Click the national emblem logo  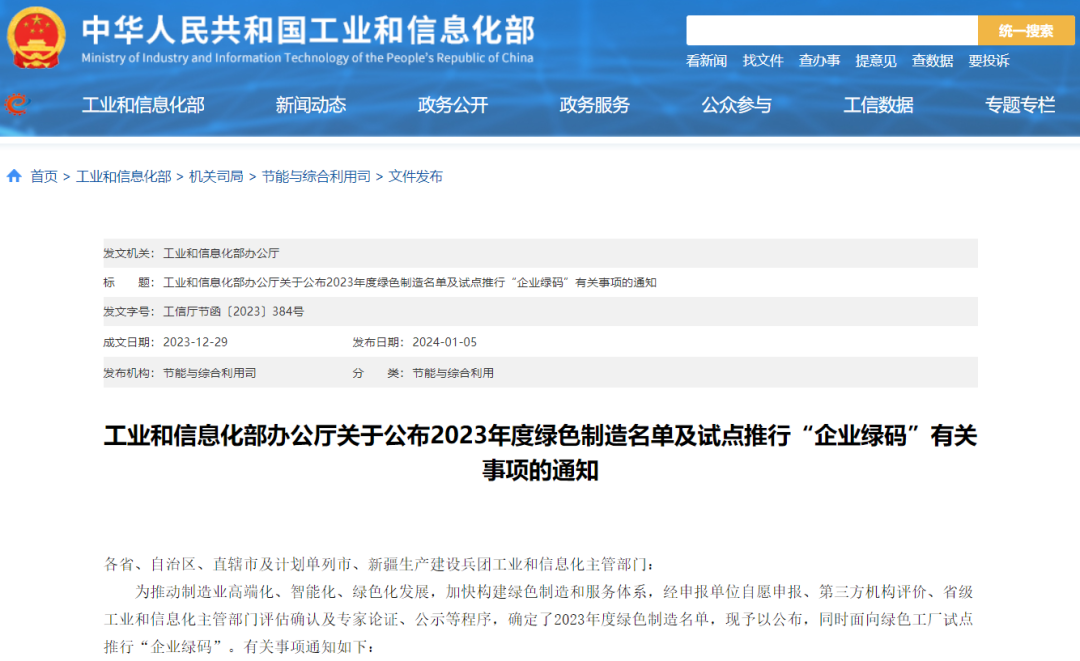point(36,37)
